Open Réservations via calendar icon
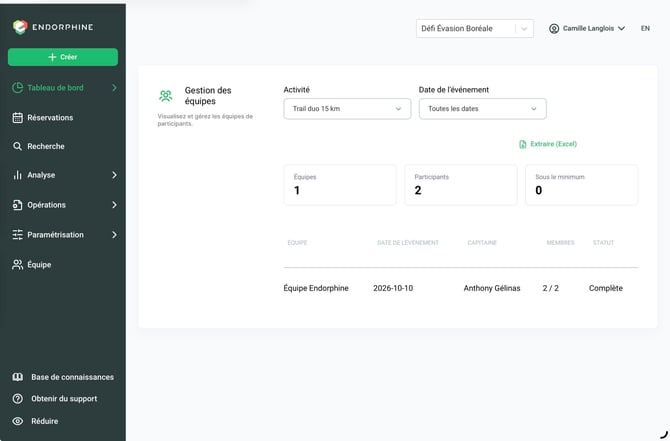This screenshot has width=670, height=441. pyautogui.click(x=18, y=118)
